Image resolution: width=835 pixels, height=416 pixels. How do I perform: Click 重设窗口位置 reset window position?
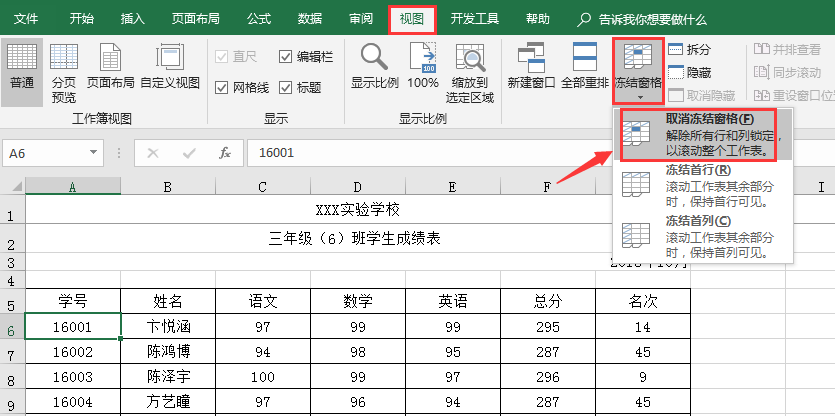[x=794, y=95]
